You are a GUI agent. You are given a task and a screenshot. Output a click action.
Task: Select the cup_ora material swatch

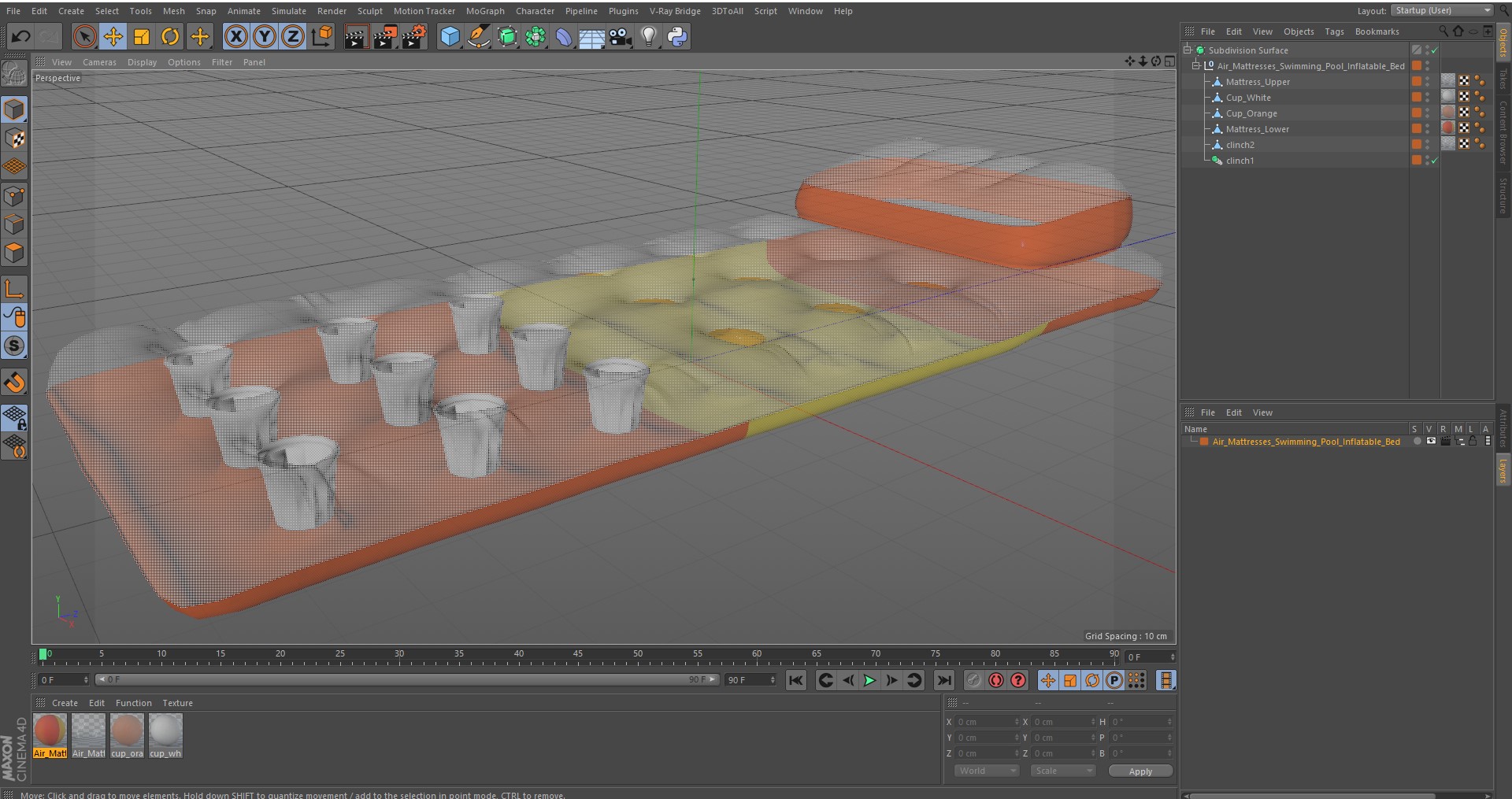pyautogui.click(x=127, y=736)
